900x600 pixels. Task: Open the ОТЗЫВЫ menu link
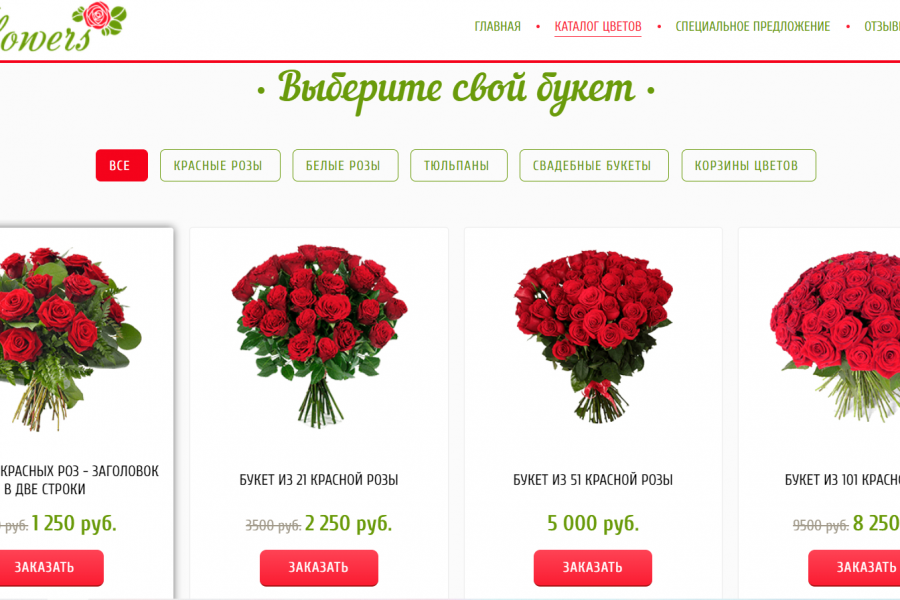pos(882,26)
